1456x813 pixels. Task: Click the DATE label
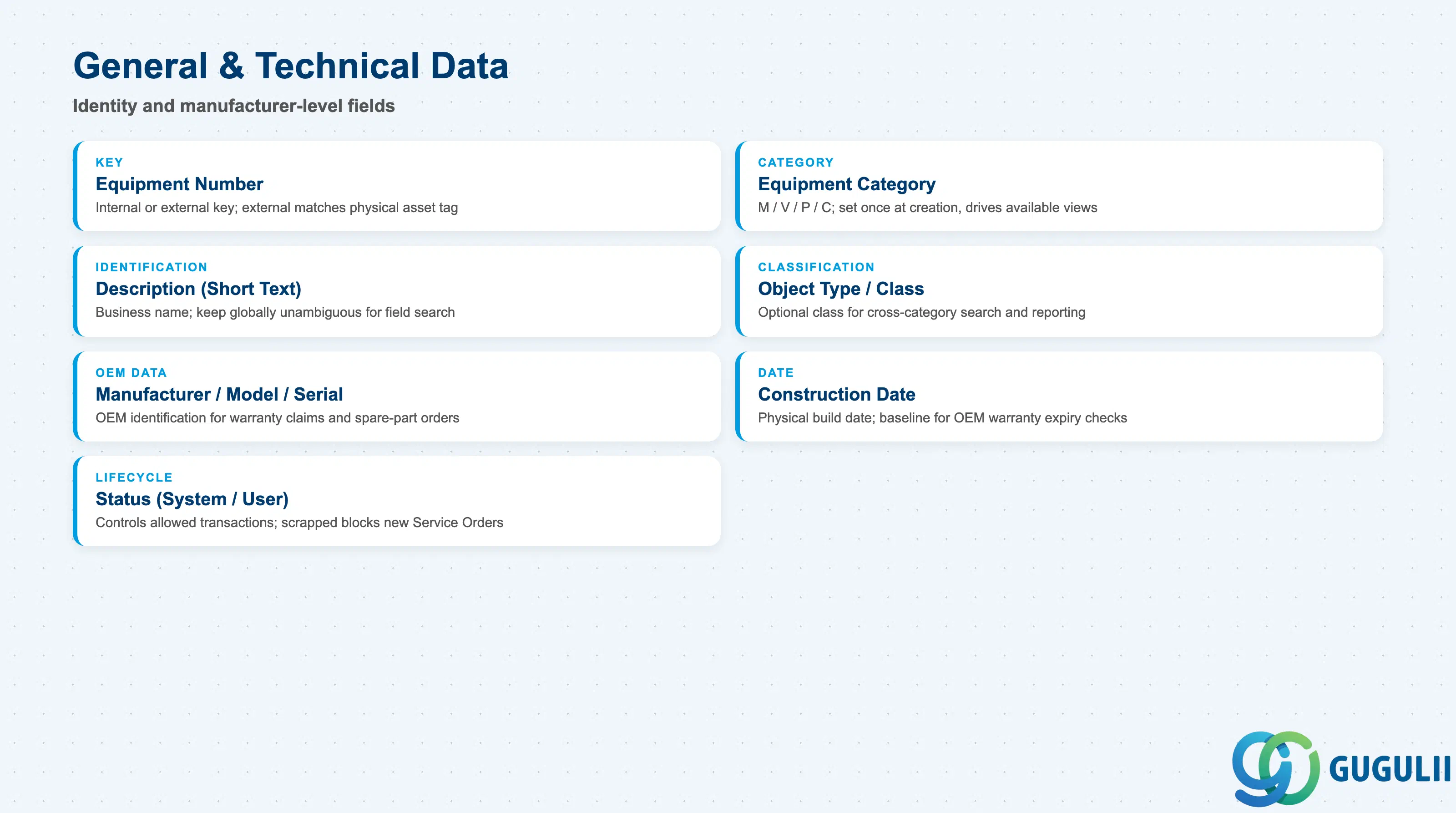[776, 372]
